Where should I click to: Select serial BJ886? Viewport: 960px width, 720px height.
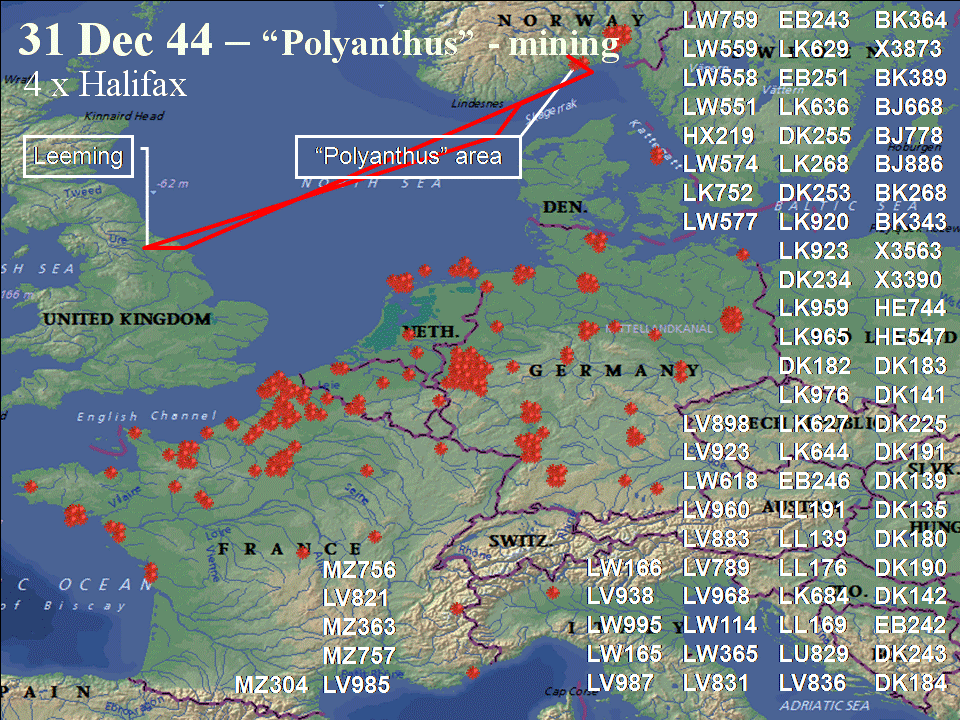click(909, 164)
